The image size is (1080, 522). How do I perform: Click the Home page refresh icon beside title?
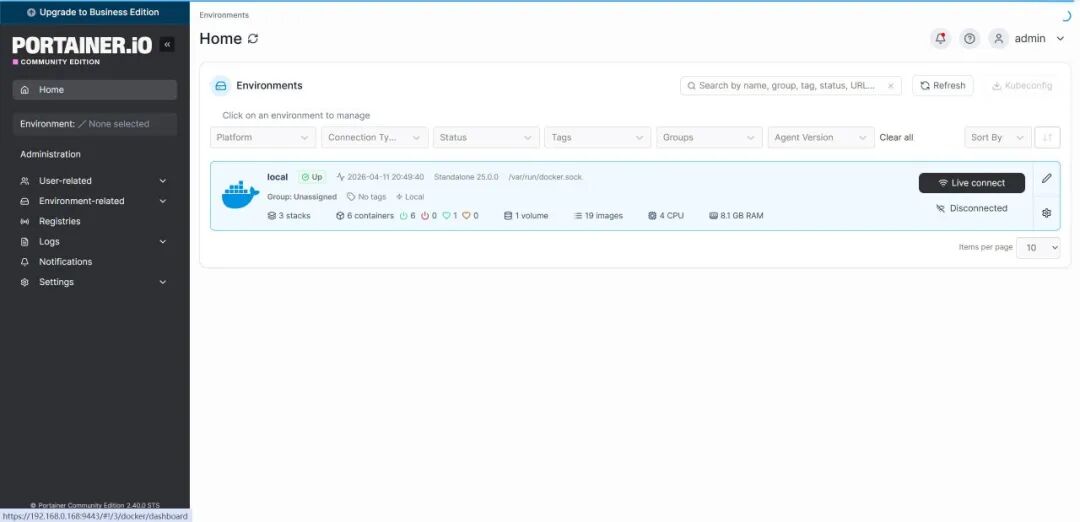click(x=253, y=39)
